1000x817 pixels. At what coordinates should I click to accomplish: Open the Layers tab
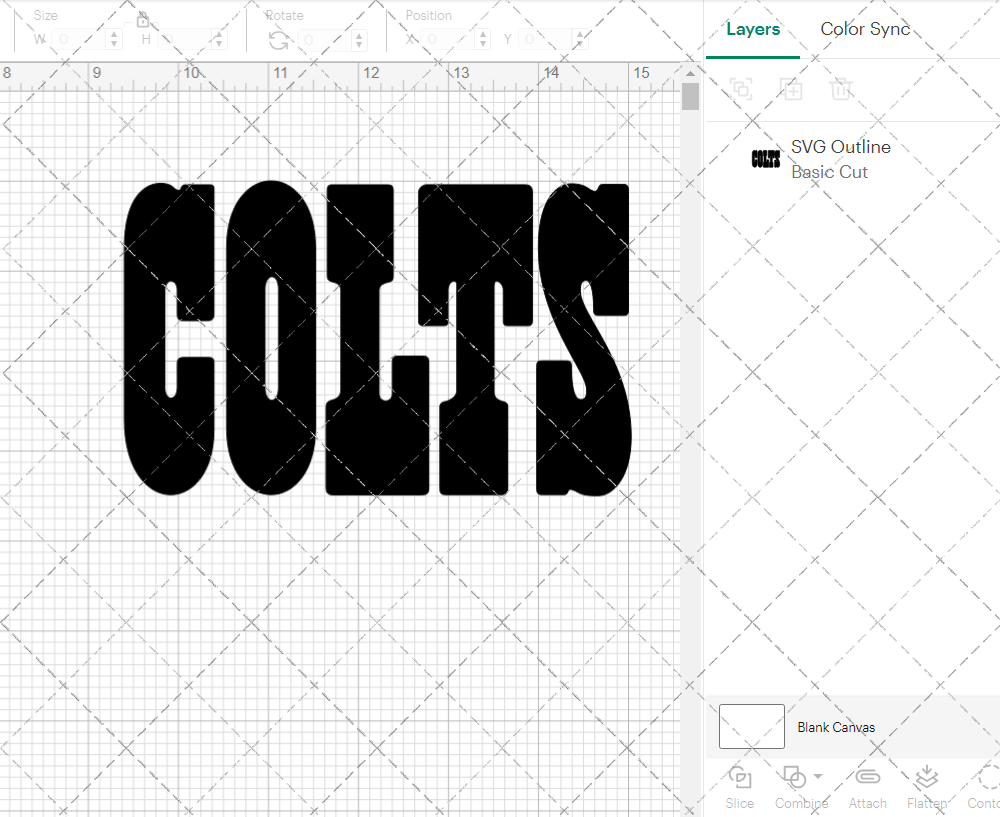pyautogui.click(x=753, y=29)
